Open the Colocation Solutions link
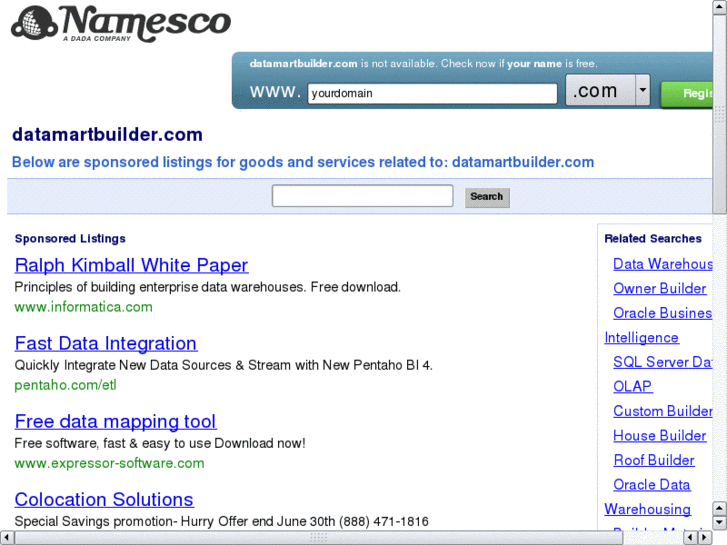727x545 pixels. 104,500
